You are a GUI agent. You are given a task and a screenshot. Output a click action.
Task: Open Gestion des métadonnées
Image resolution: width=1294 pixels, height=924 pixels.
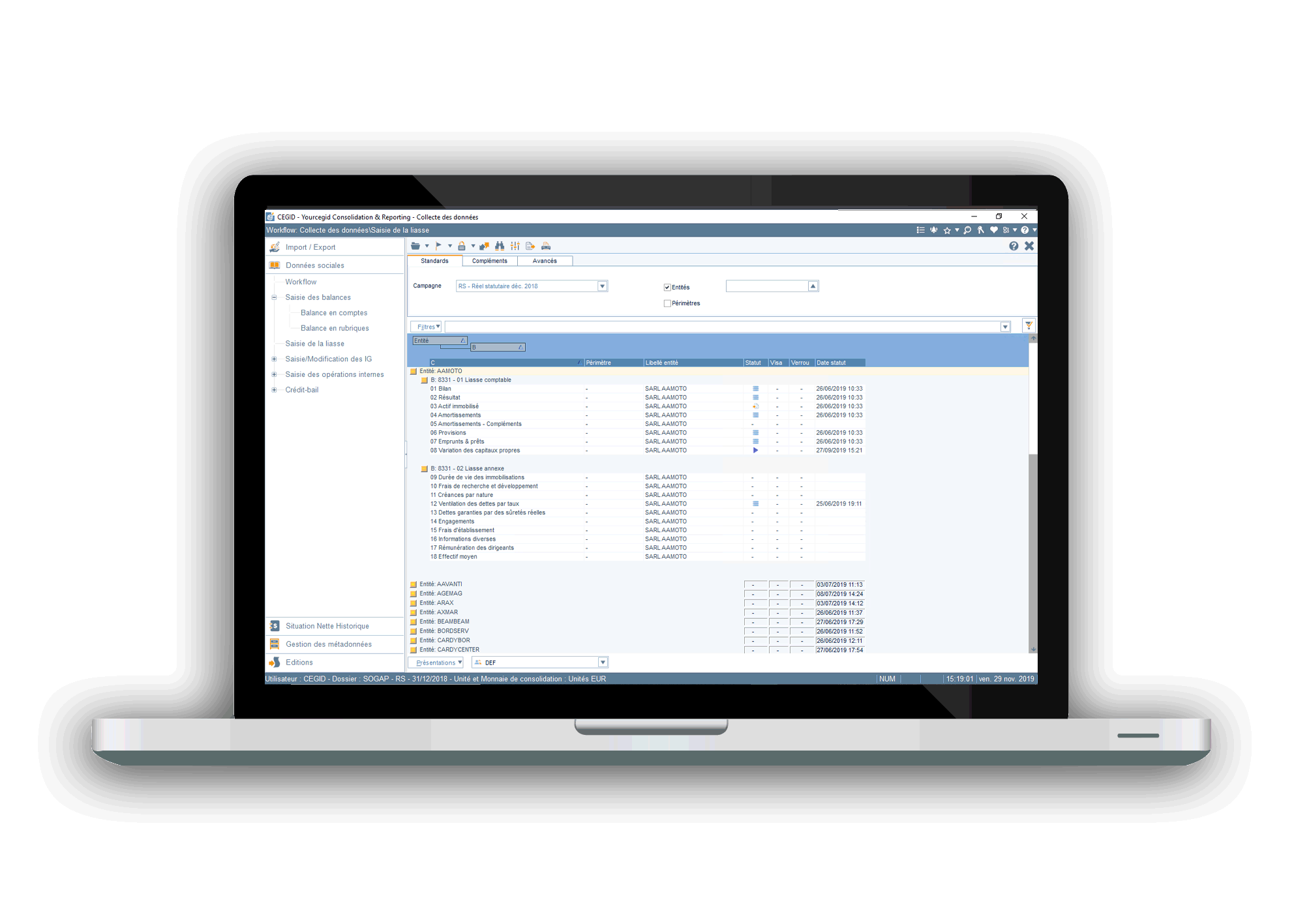click(329, 644)
